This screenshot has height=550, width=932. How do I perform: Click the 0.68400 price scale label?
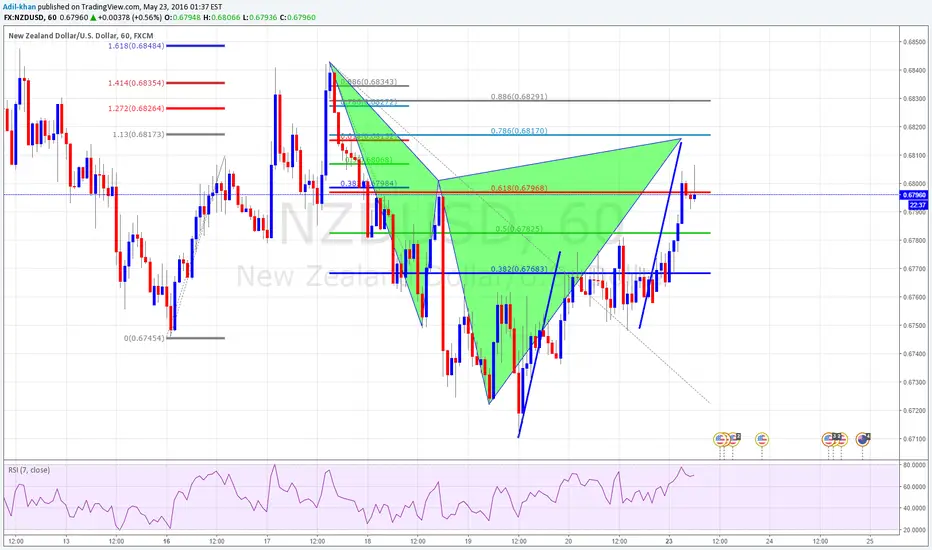[914, 70]
